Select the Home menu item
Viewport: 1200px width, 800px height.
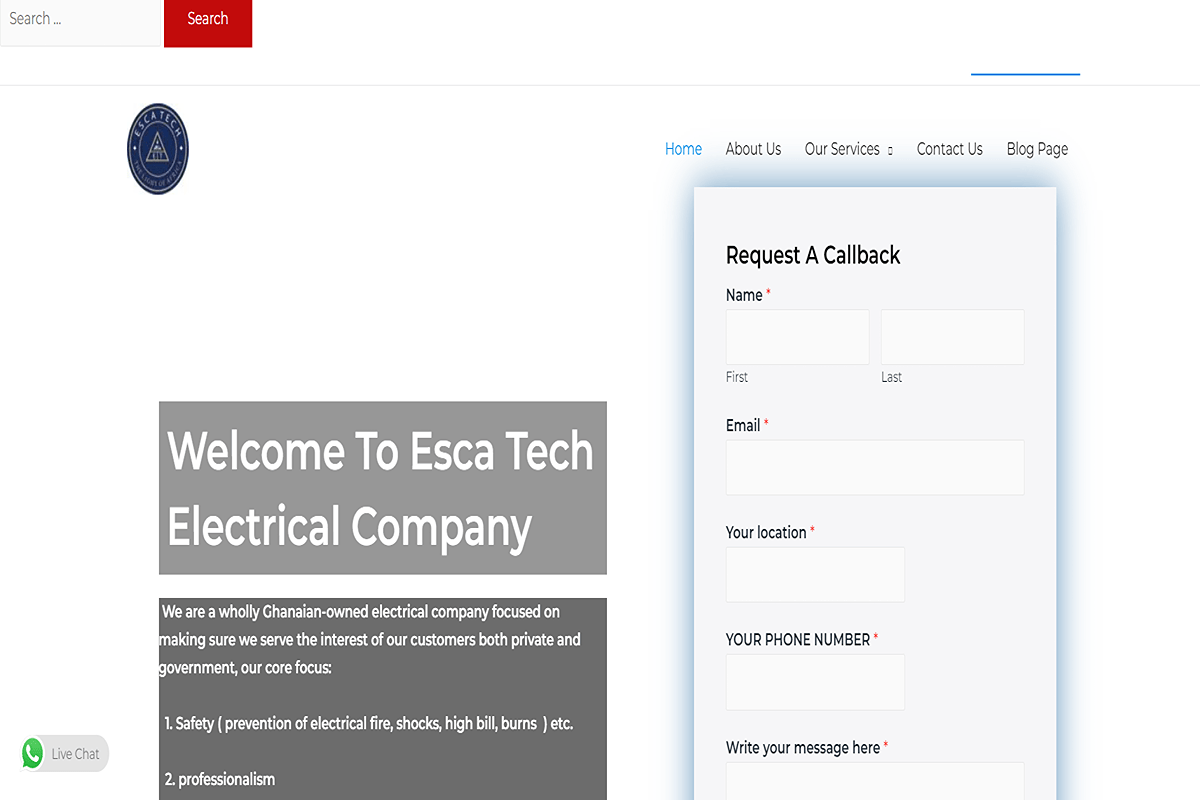(x=683, y=148)
